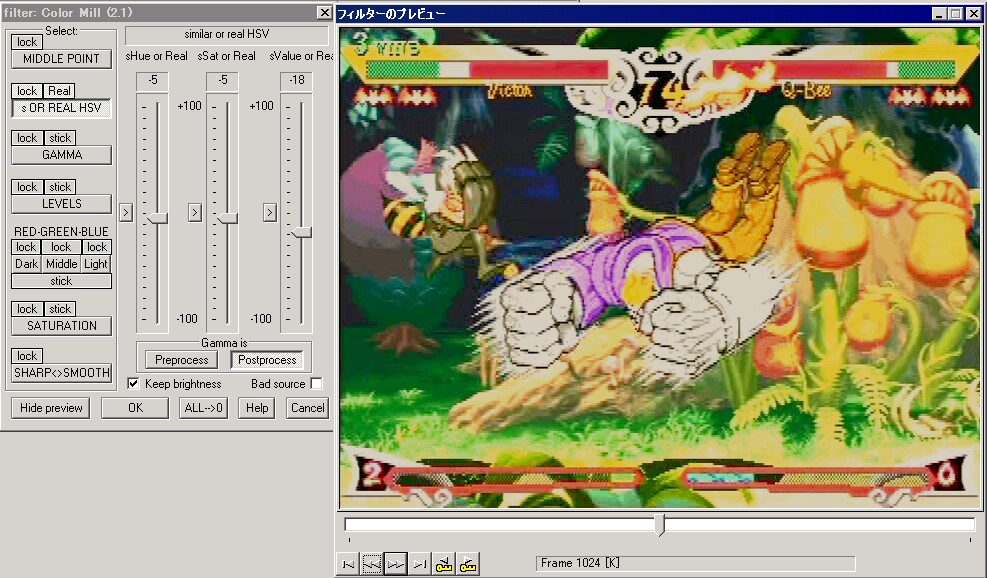Click the sSat or Real slider thumb
This screenshot has height=578, width=987.
click(227, 218)
